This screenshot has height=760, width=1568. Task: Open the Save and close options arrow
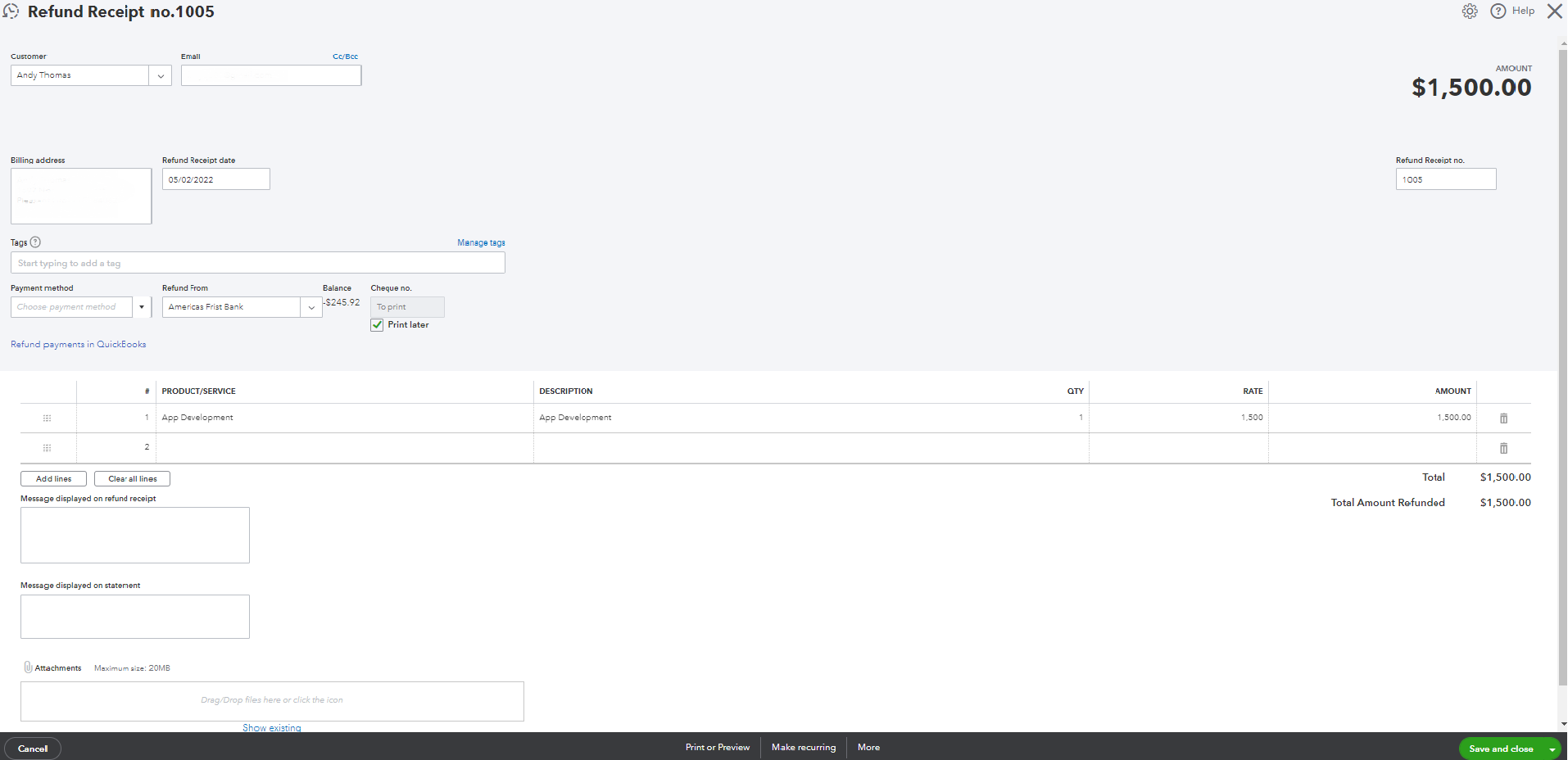[x=1552, y=749]
